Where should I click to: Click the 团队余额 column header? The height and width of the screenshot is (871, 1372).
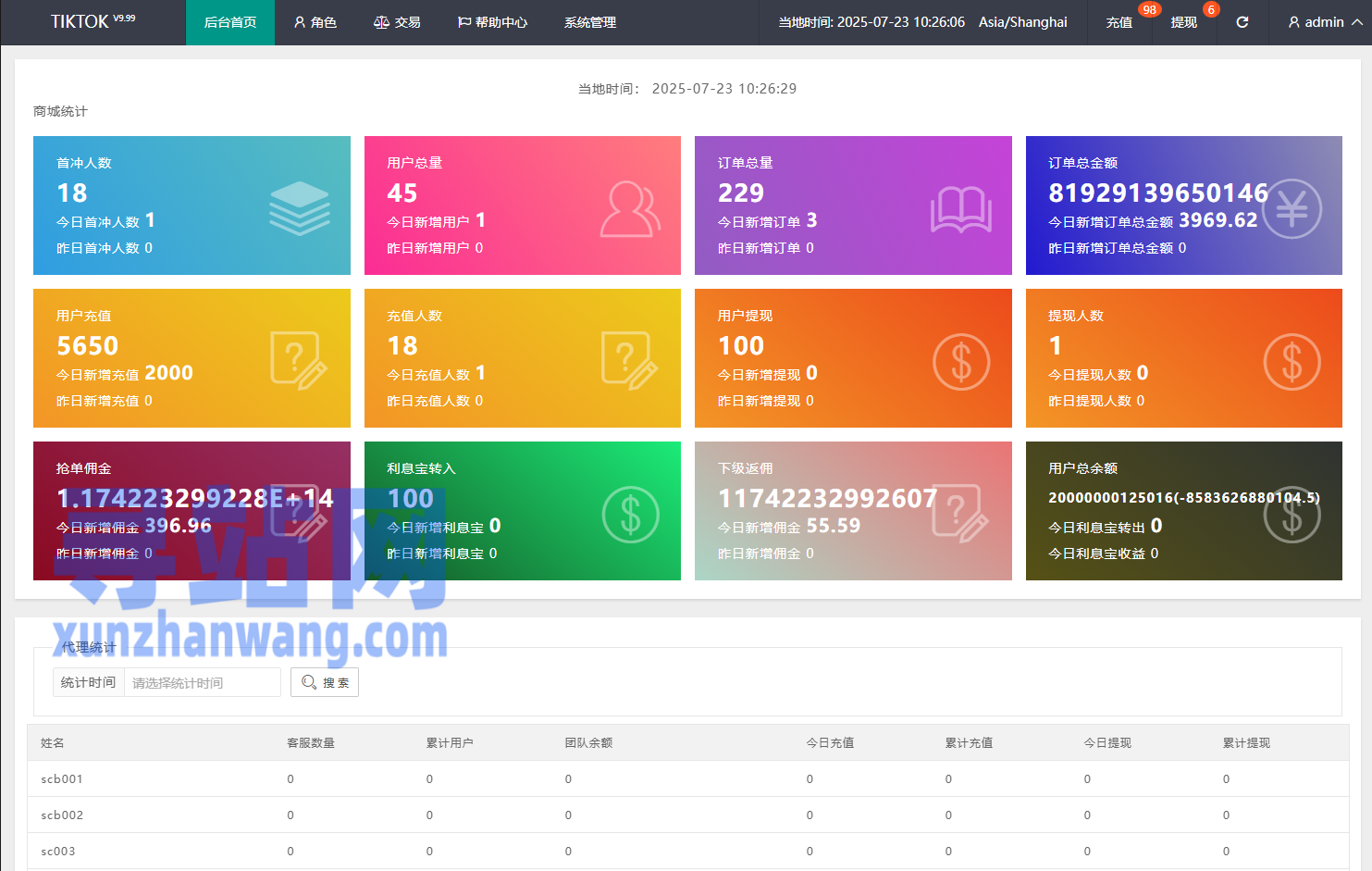[589, 742]
